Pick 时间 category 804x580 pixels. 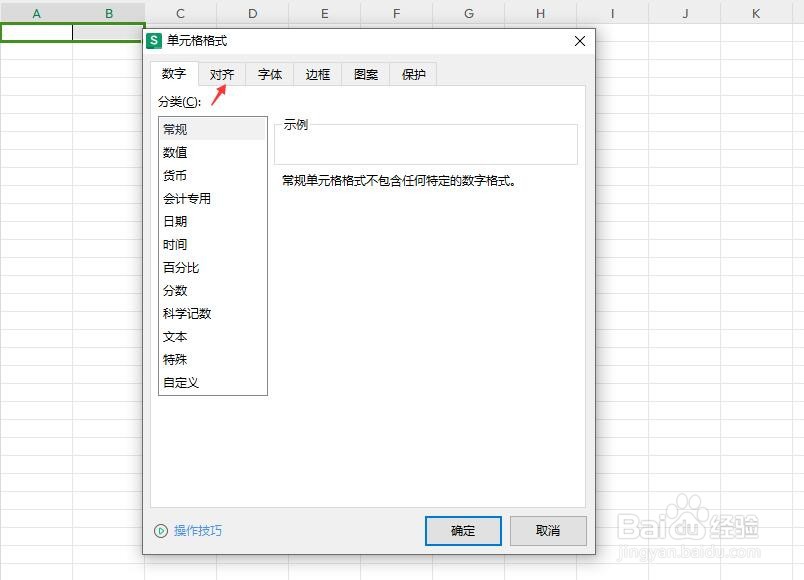[213, 245]
